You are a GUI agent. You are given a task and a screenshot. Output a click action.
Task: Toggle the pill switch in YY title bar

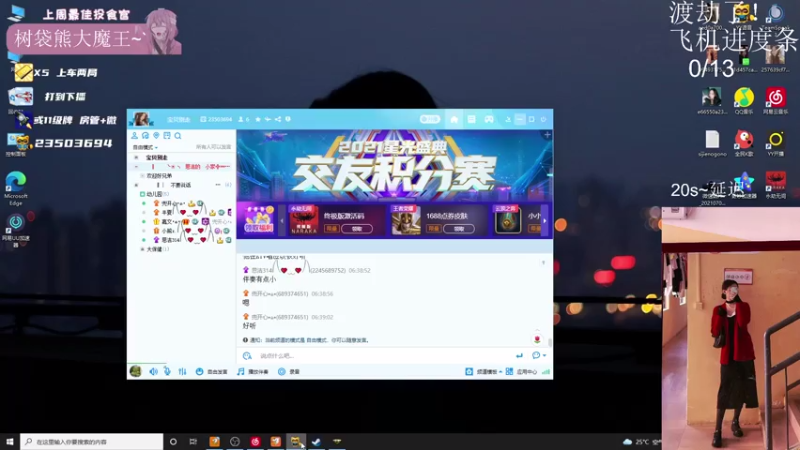click(430, 119)
